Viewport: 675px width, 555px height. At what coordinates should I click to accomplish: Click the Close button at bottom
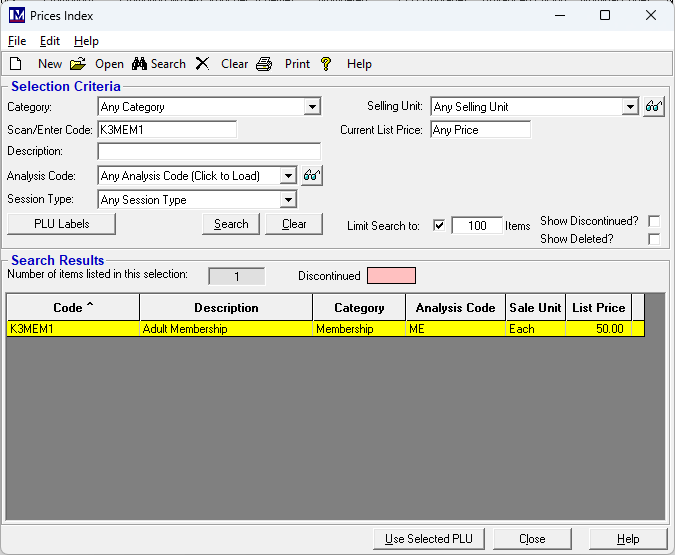tap(532, 539)
